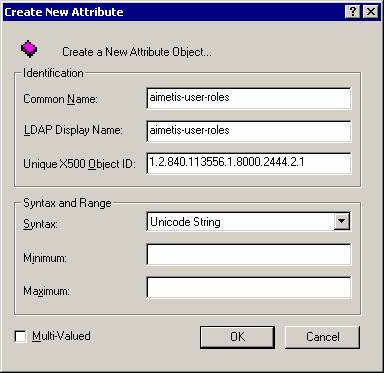Click the Maximum value input field
Image resolution: width=384 pixels, height=373 pixels.
[249, 288]
